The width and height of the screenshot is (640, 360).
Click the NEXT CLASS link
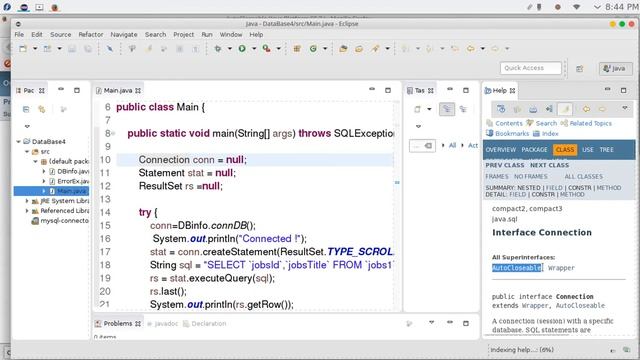(549, 165)
